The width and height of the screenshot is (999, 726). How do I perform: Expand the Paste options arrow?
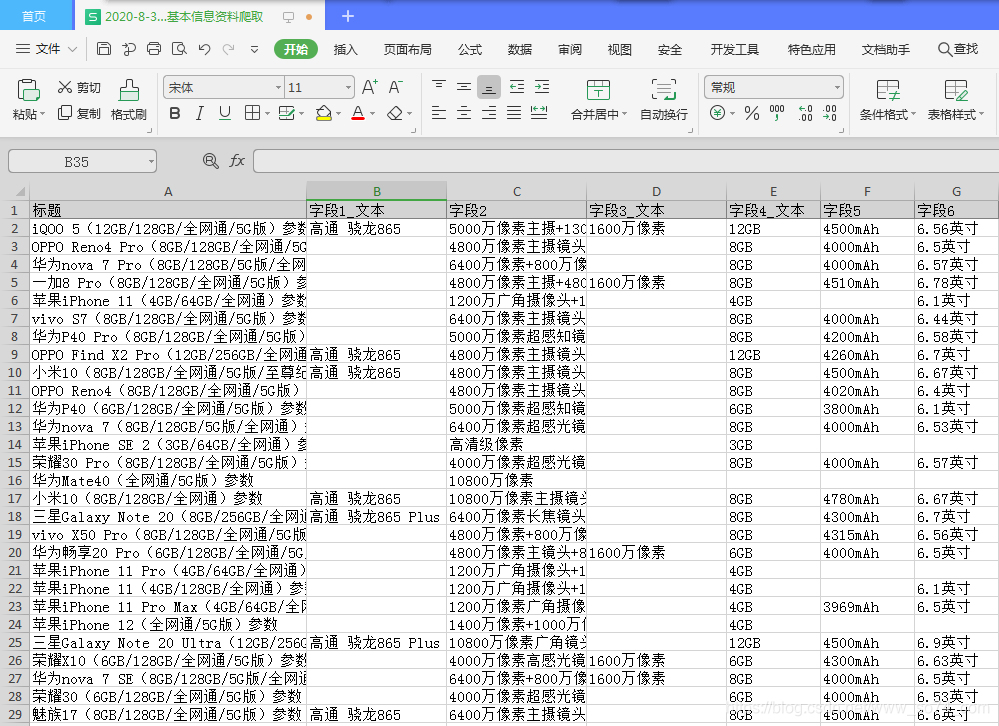pos(42,114)
